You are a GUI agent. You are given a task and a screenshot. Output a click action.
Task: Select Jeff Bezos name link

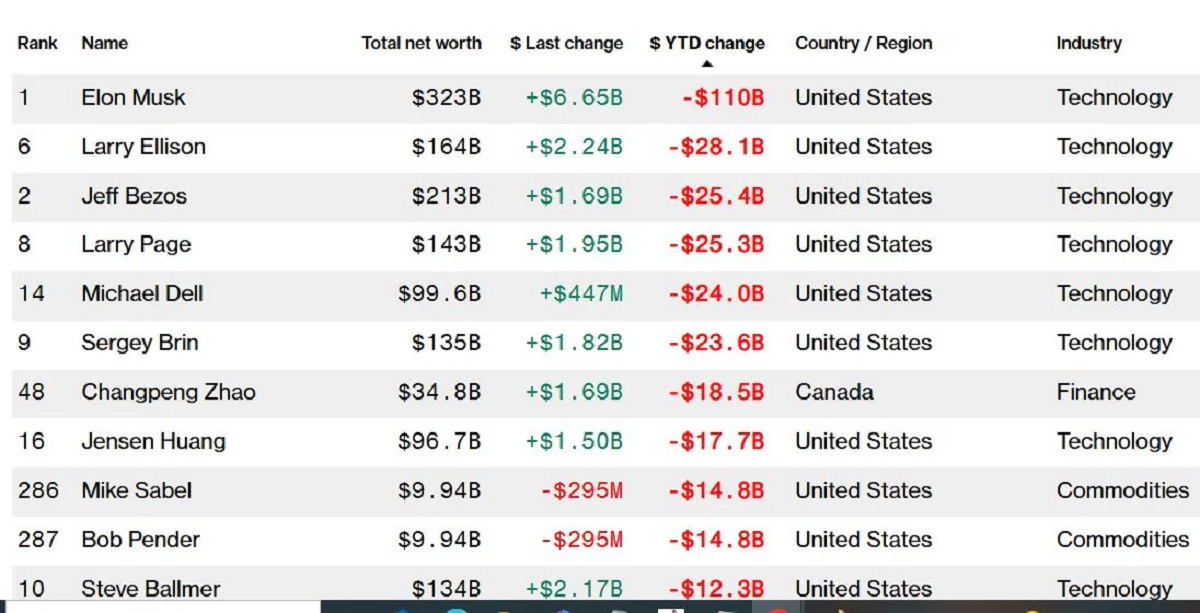[x=133, y=195]
